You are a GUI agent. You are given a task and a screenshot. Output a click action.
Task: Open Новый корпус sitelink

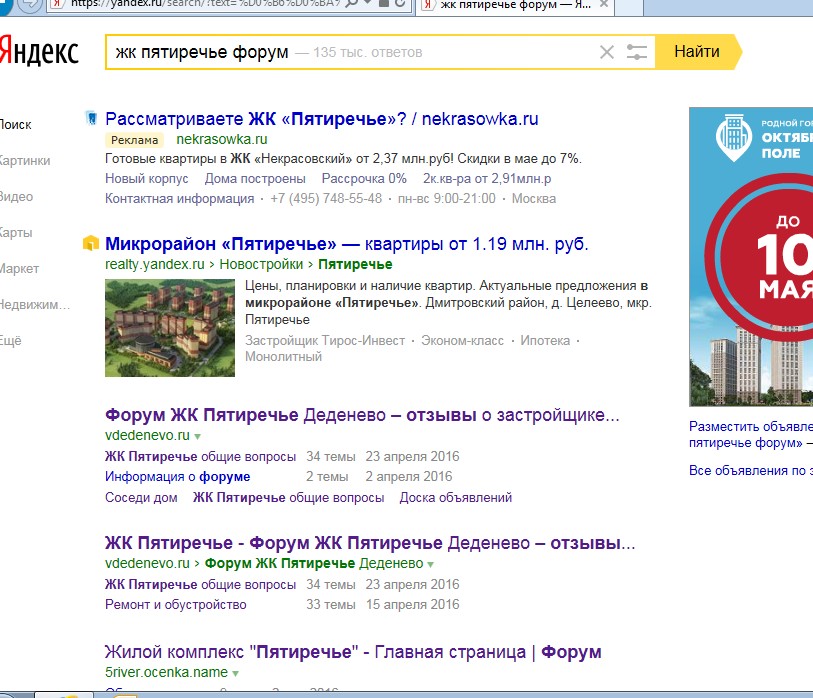(147, 179)
